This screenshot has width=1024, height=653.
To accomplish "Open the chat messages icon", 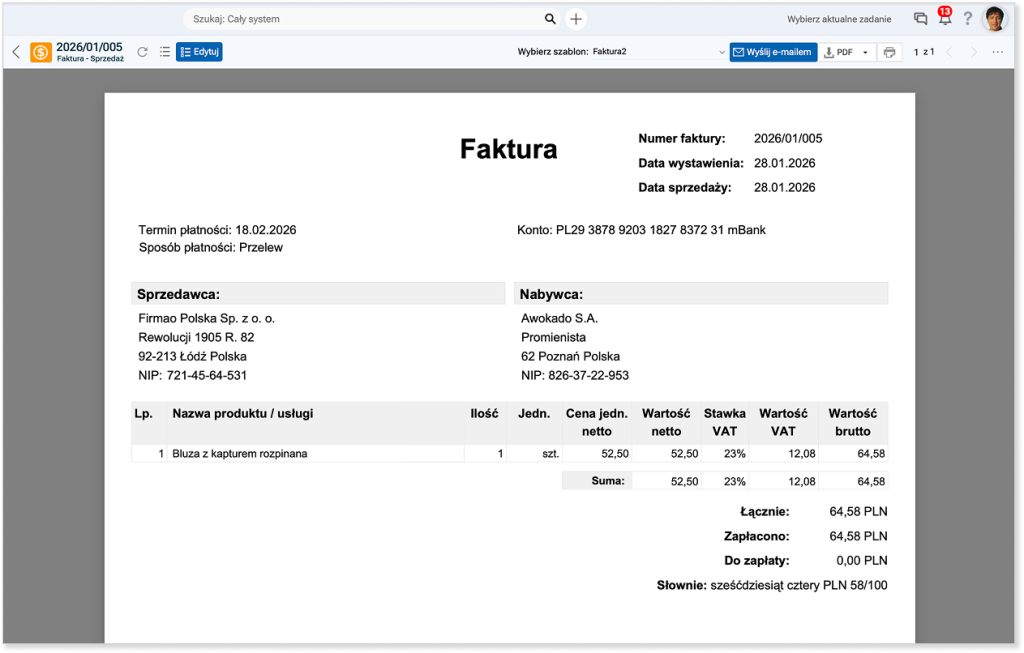I will click(x=920, y=19).
